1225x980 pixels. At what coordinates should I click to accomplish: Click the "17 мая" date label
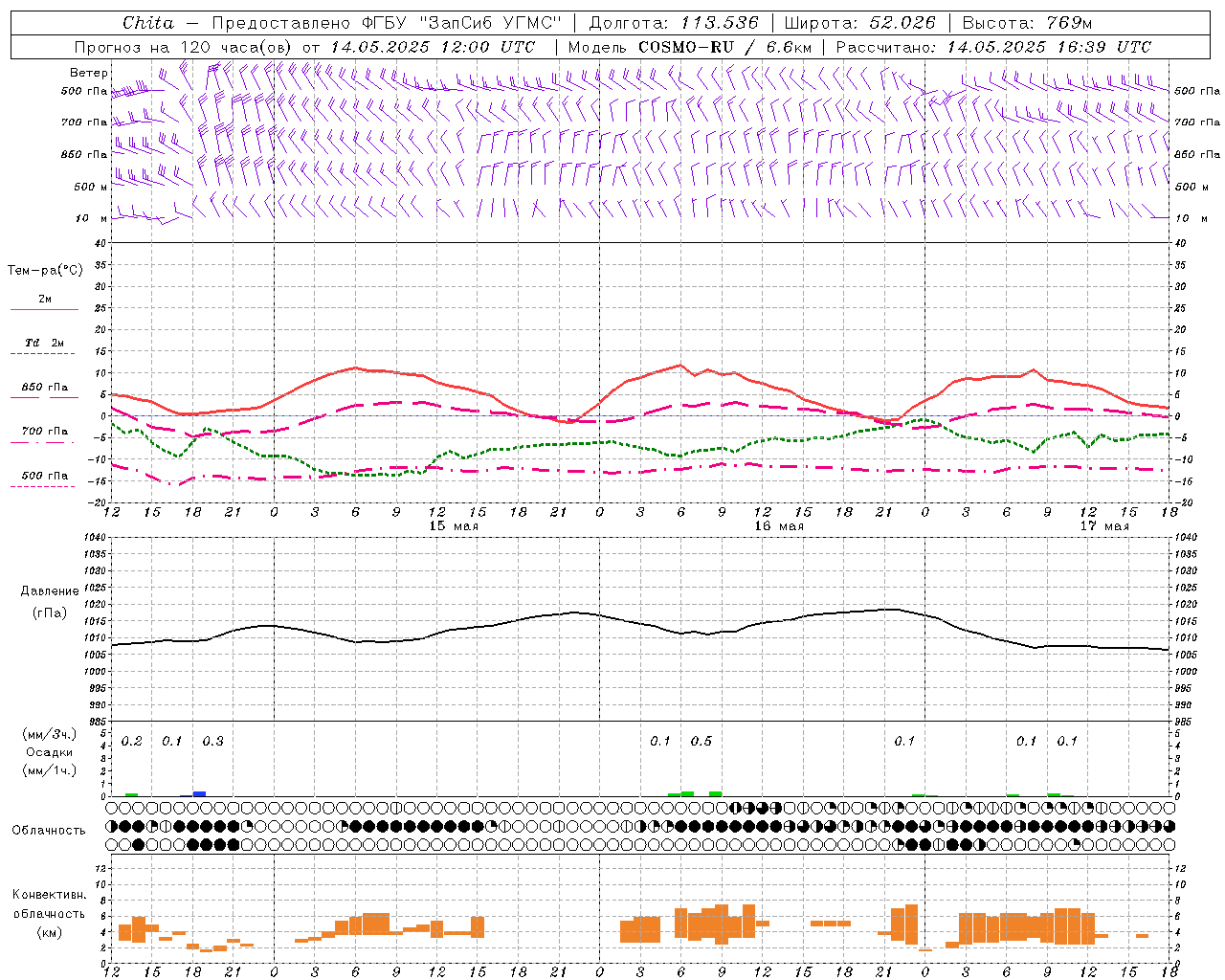tap(1104, 526)
